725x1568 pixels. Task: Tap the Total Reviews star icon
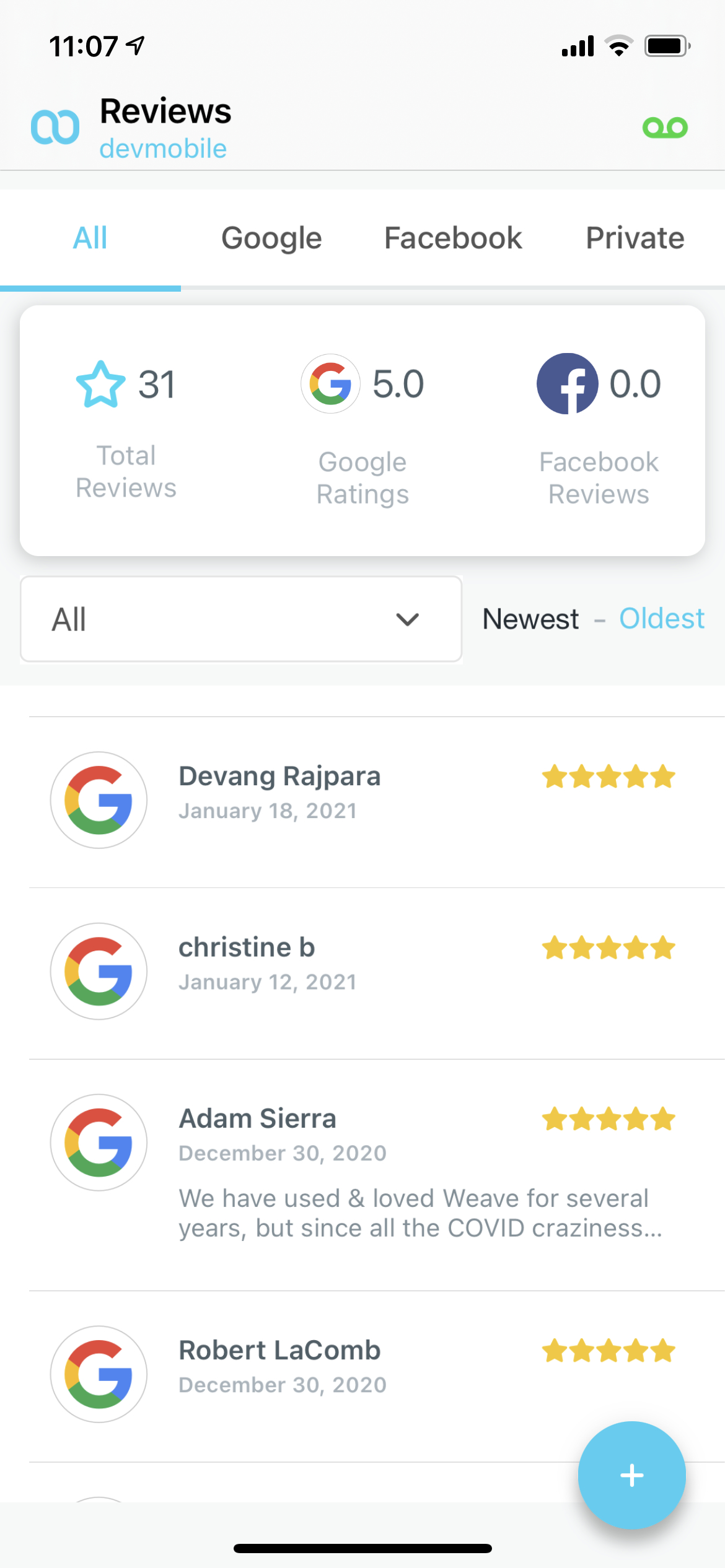100,385
